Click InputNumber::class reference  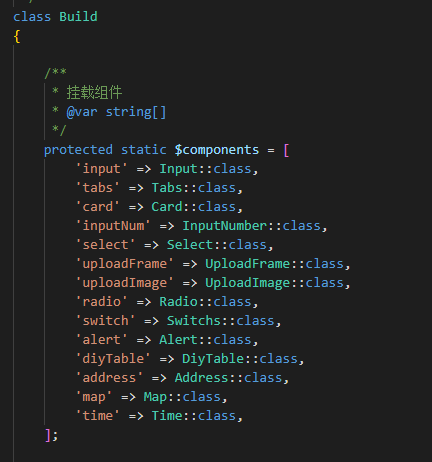click(251, 226)
